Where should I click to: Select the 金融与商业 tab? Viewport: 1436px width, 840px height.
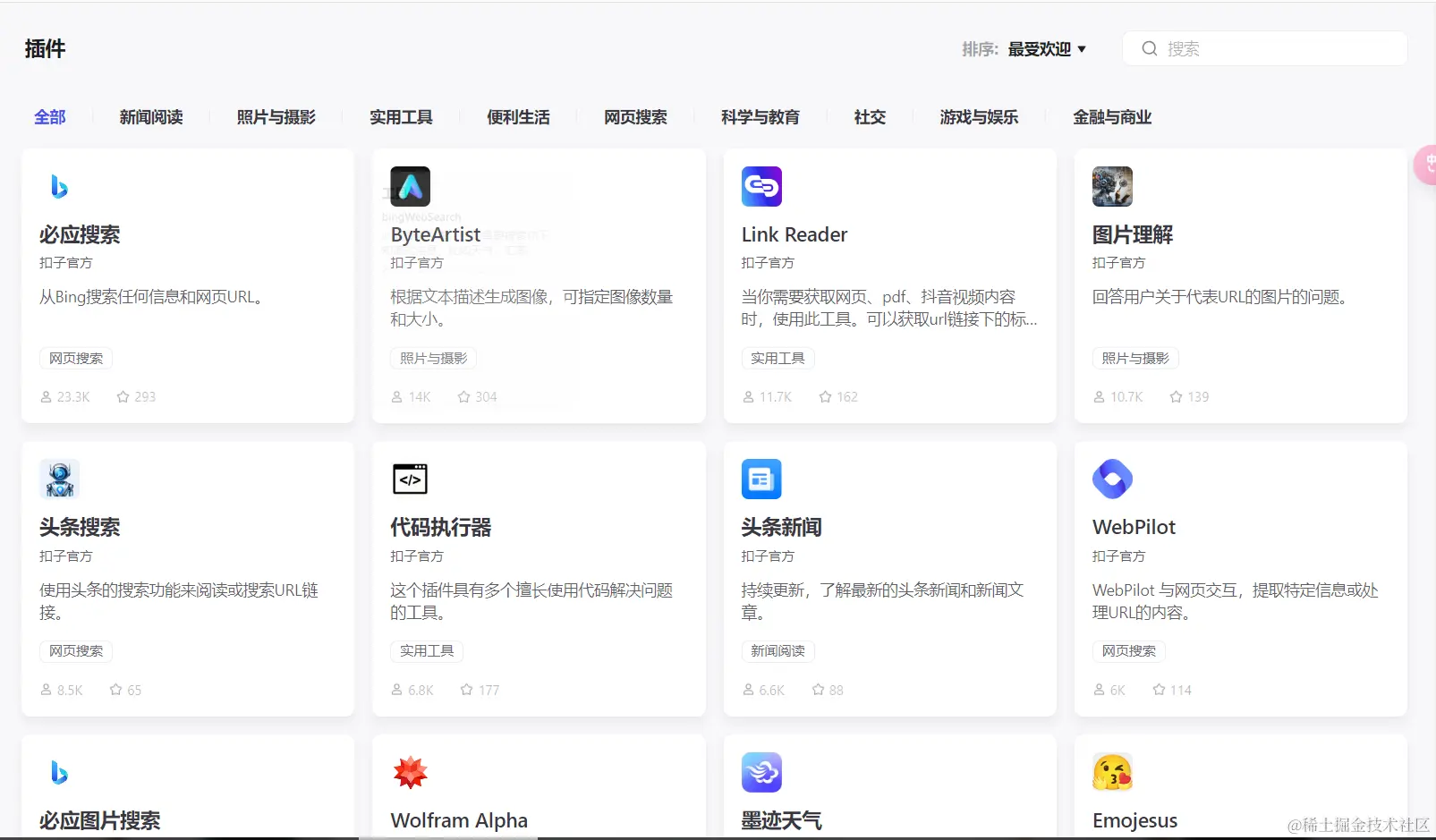(1112, 117)
